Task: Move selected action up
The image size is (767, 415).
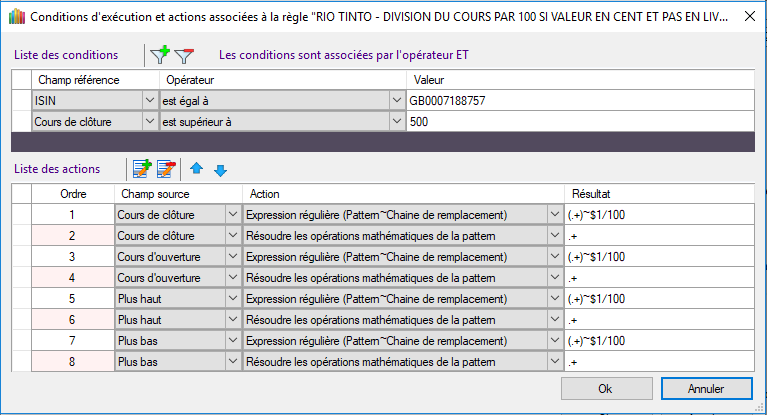Action: [197, 169]
